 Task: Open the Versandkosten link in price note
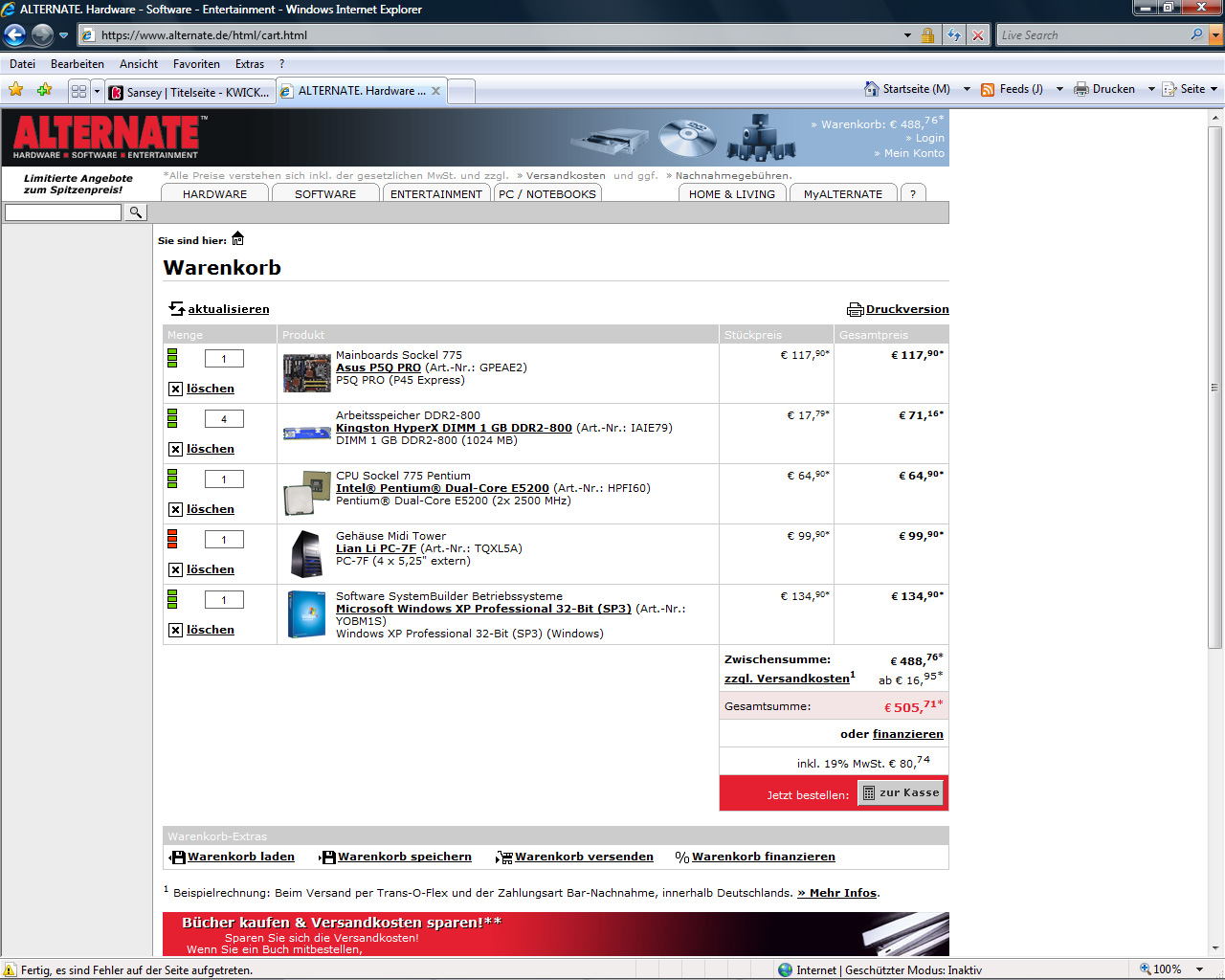click(566, 175)
